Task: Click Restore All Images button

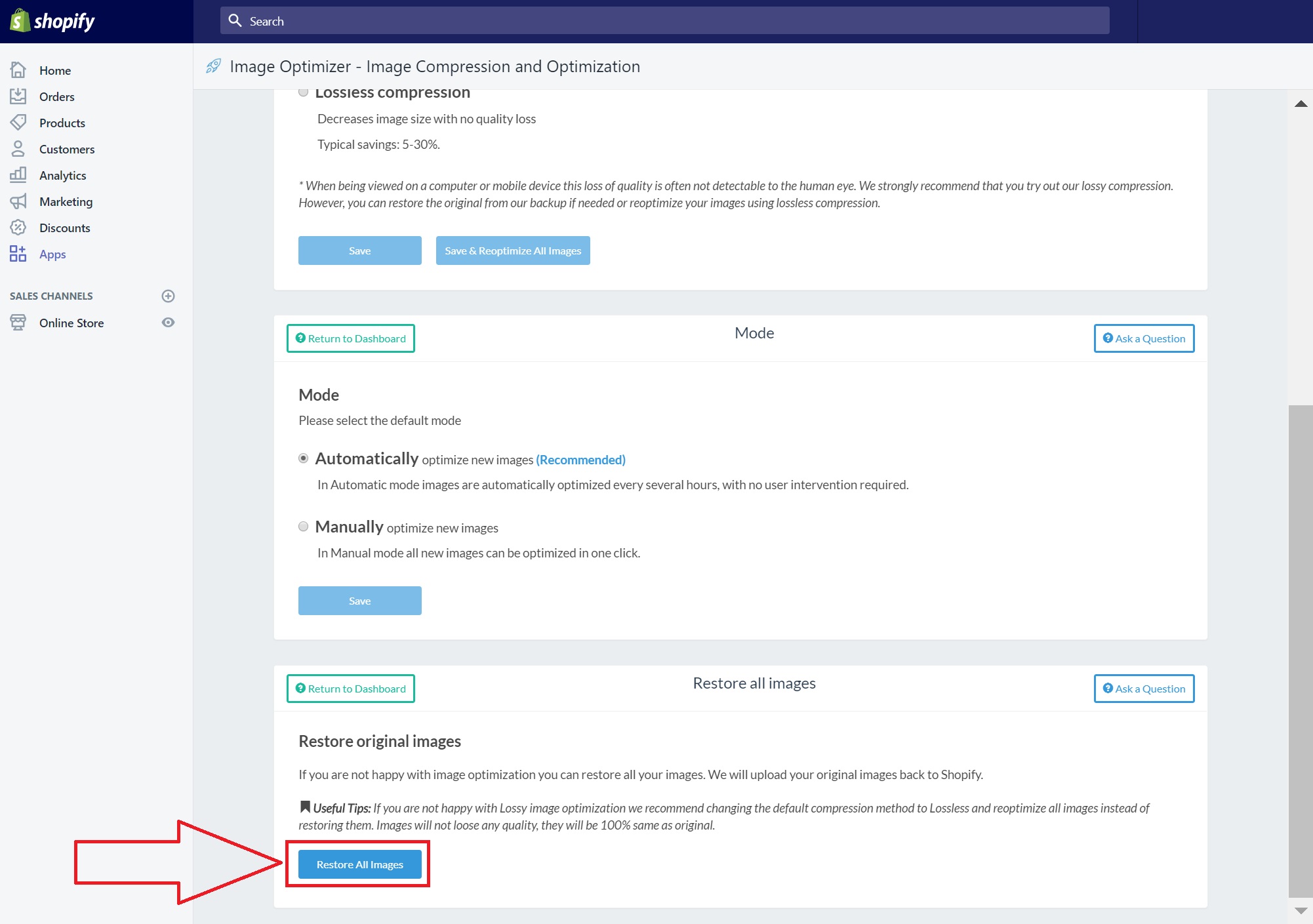Action: click(360, 864)
